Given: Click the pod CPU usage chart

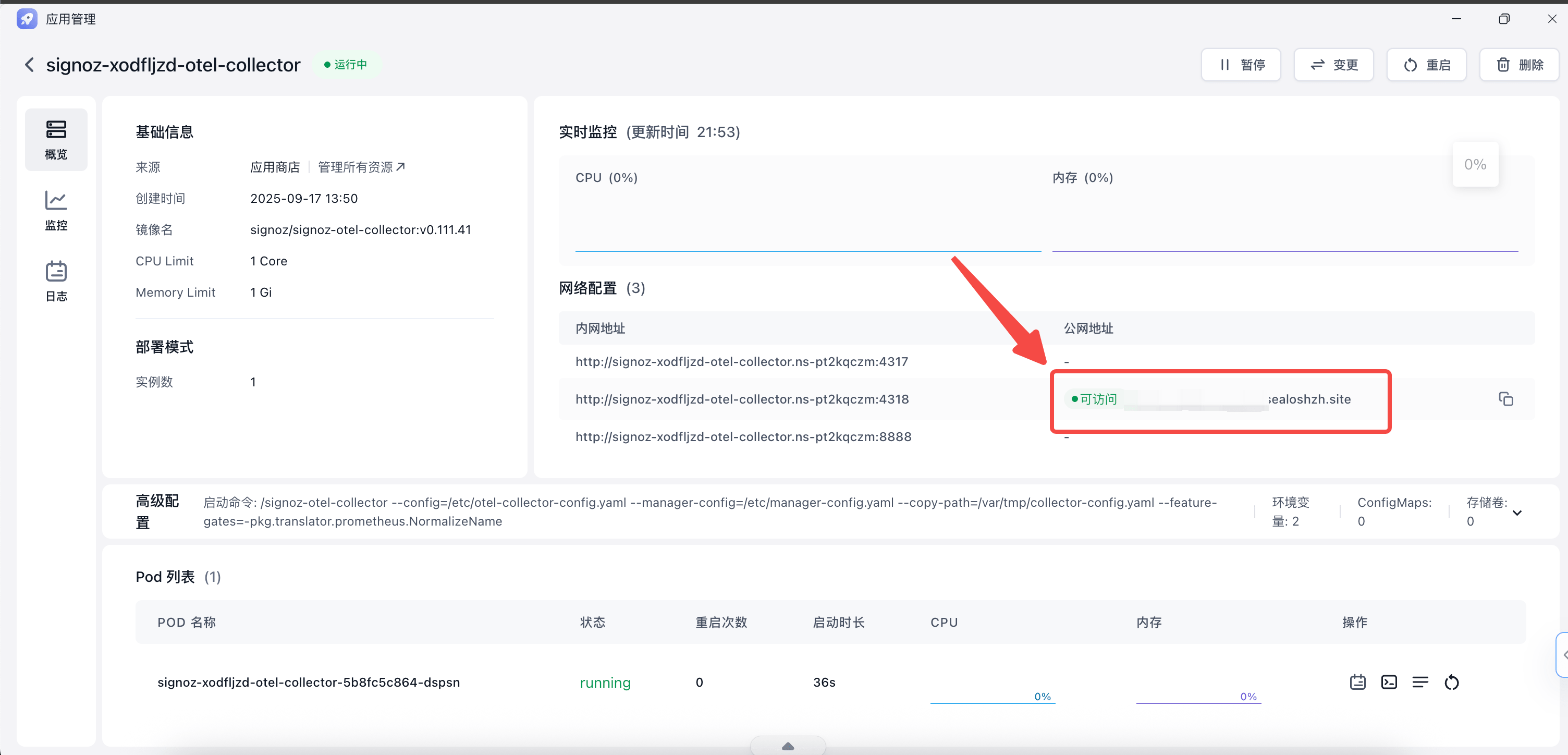Looking at the screenshot, I should (x=992, y=695).
